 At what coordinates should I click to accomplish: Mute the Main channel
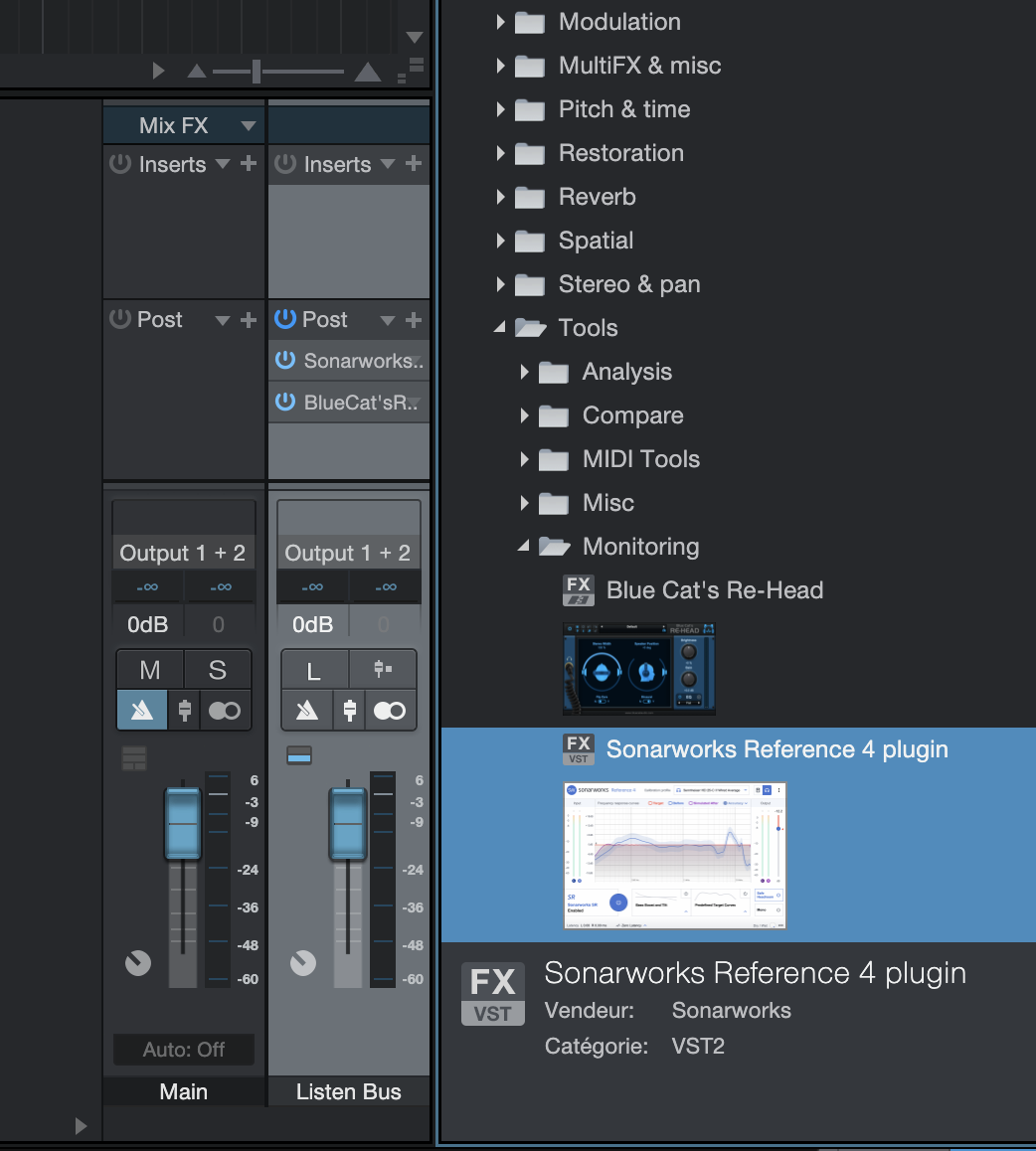coord(150,670)
